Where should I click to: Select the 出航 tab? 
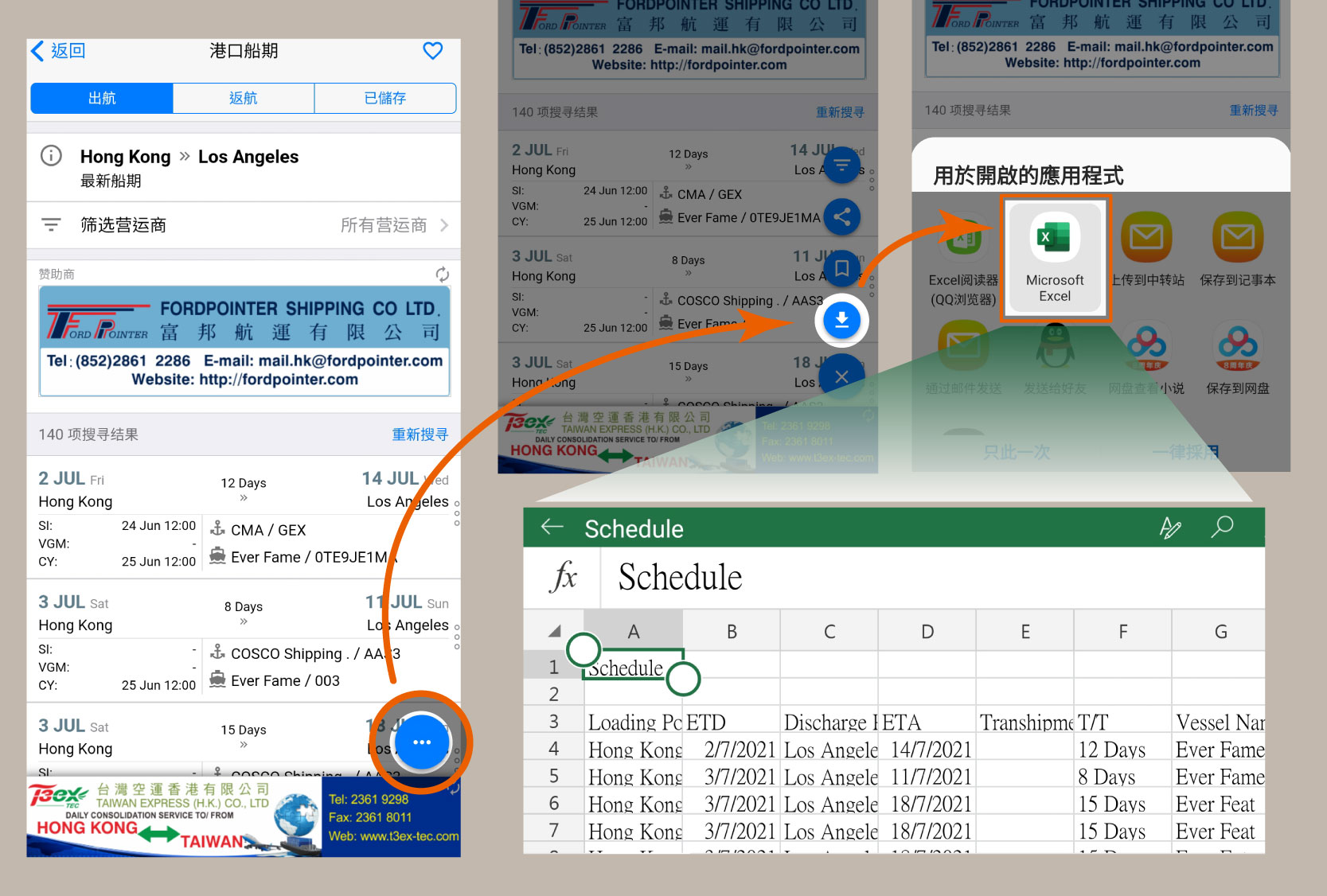click(x=102, y=98)
